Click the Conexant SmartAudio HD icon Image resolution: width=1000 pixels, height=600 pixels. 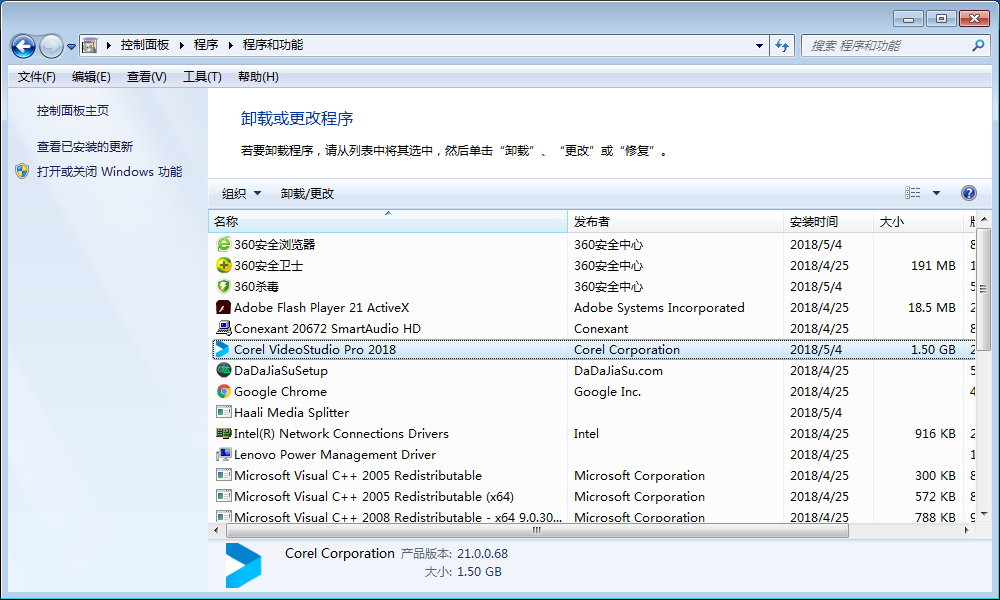(x=223, y=328)
